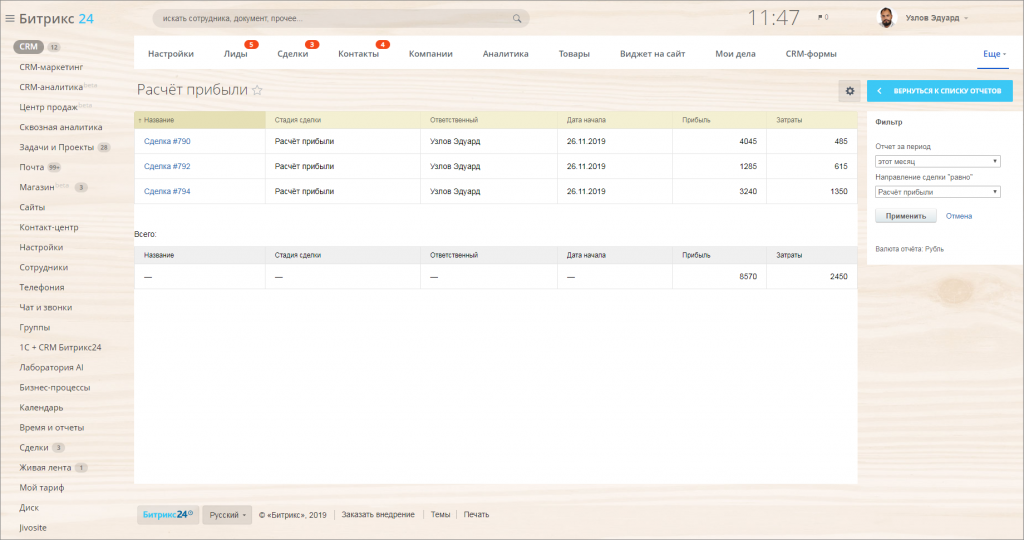The image size is (1024, 540).
Task: Open Мой тариф in sidebar
Action: [42, 488]
